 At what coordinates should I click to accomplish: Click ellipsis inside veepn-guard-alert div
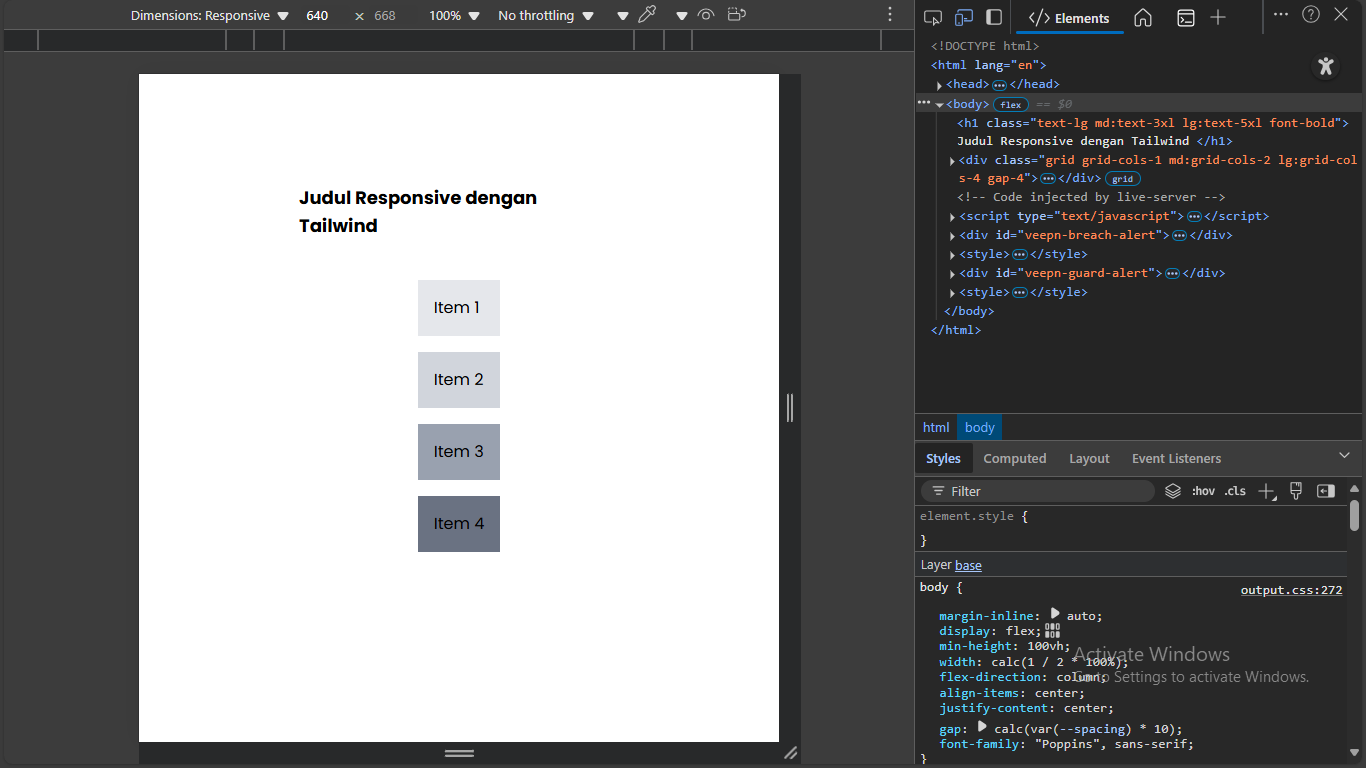click(x=1172, y=274)
